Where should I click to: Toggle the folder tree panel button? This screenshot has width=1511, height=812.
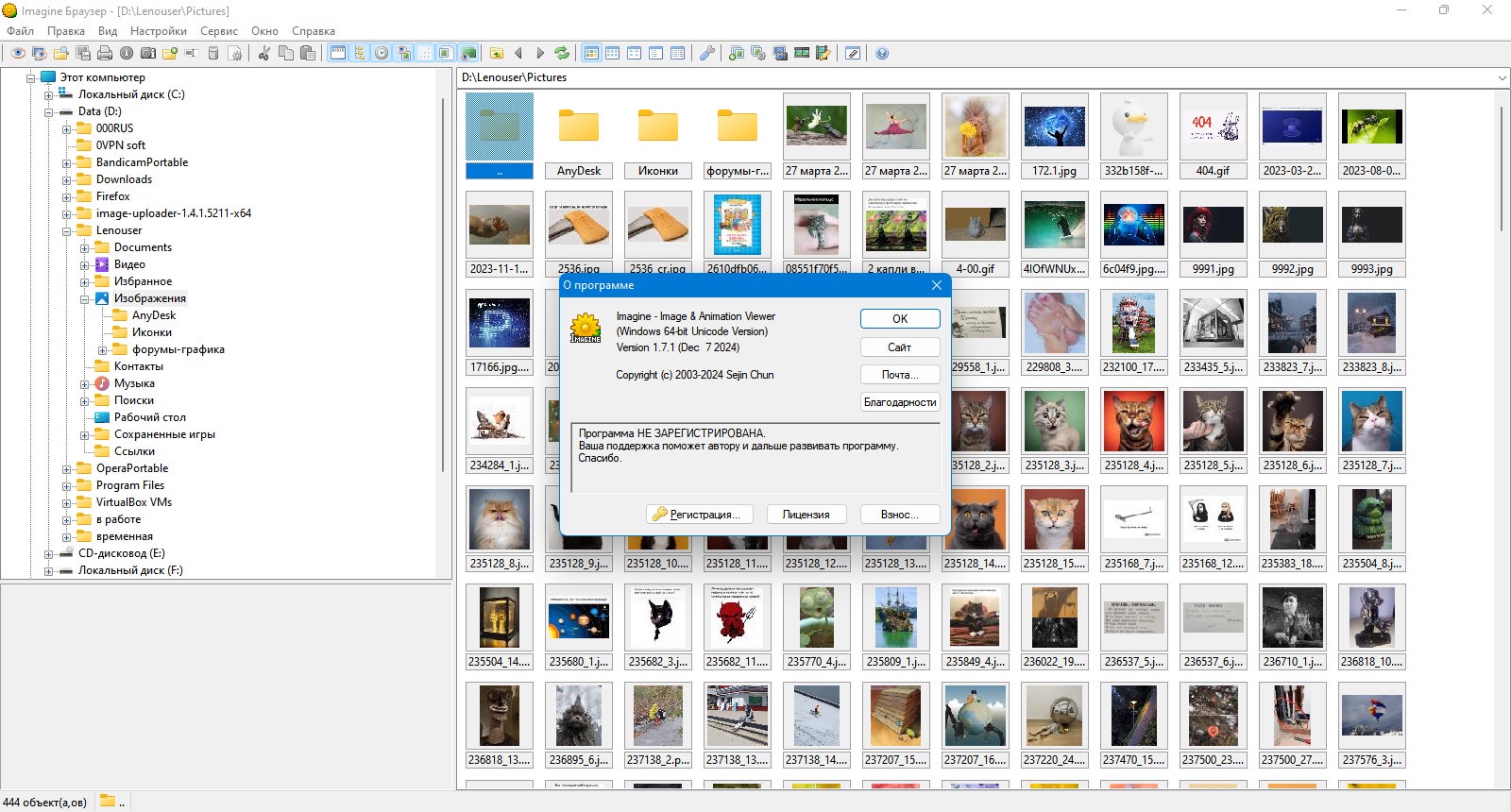click(x=359, y=53)
